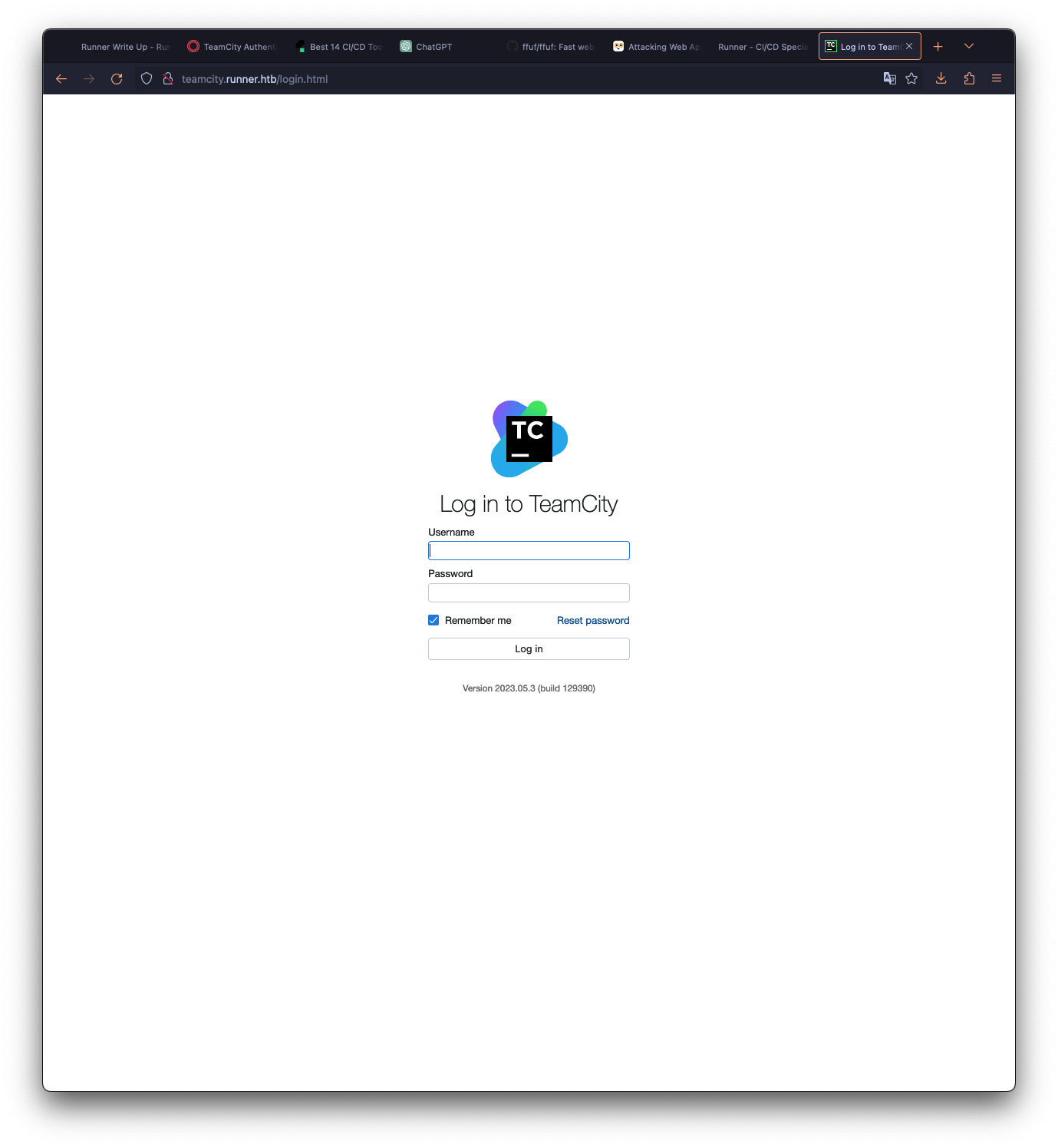
Task: Open a new tab with plus button
Action: click(938, 47)
